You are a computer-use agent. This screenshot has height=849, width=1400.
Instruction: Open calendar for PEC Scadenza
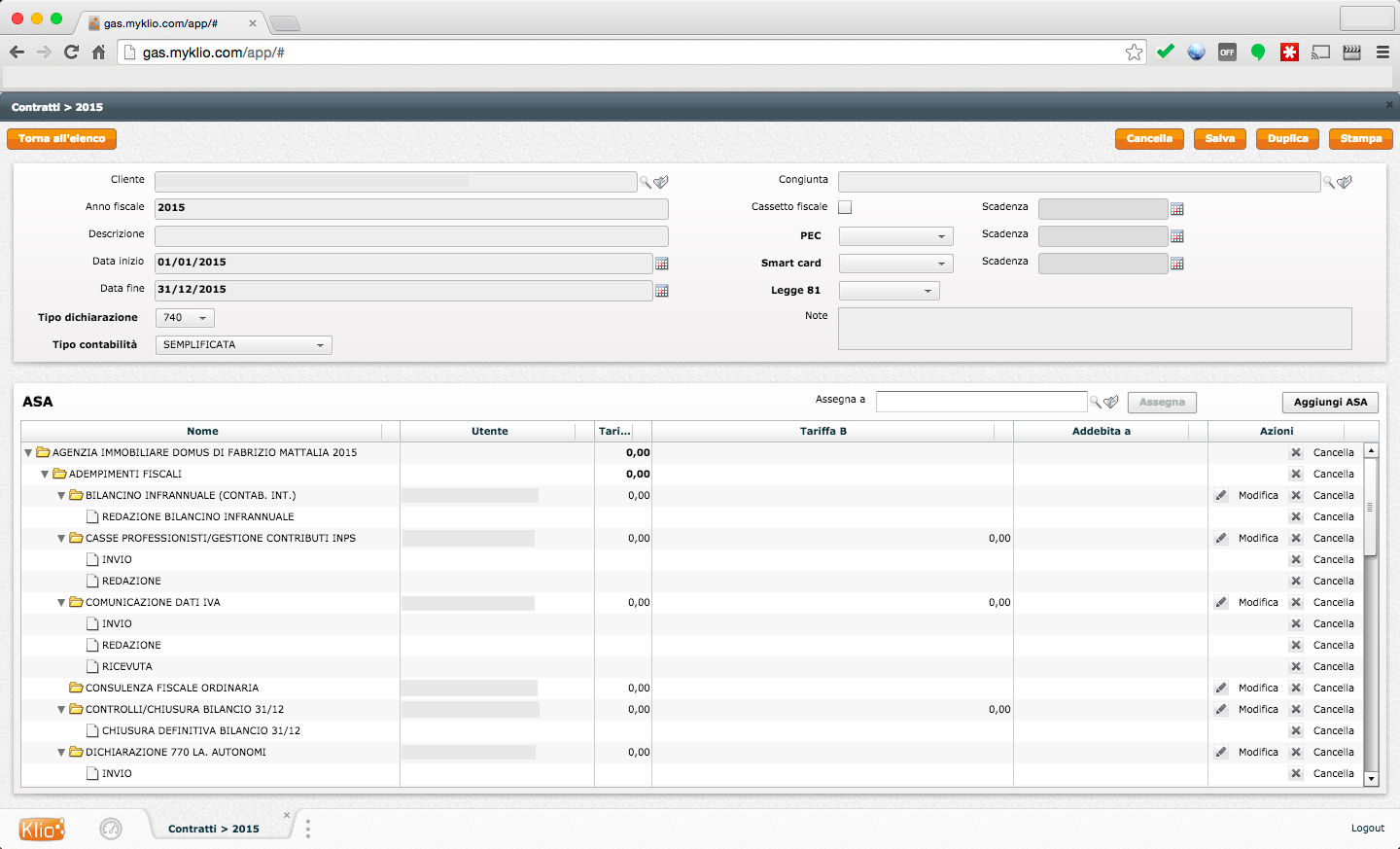(1177, 236)
